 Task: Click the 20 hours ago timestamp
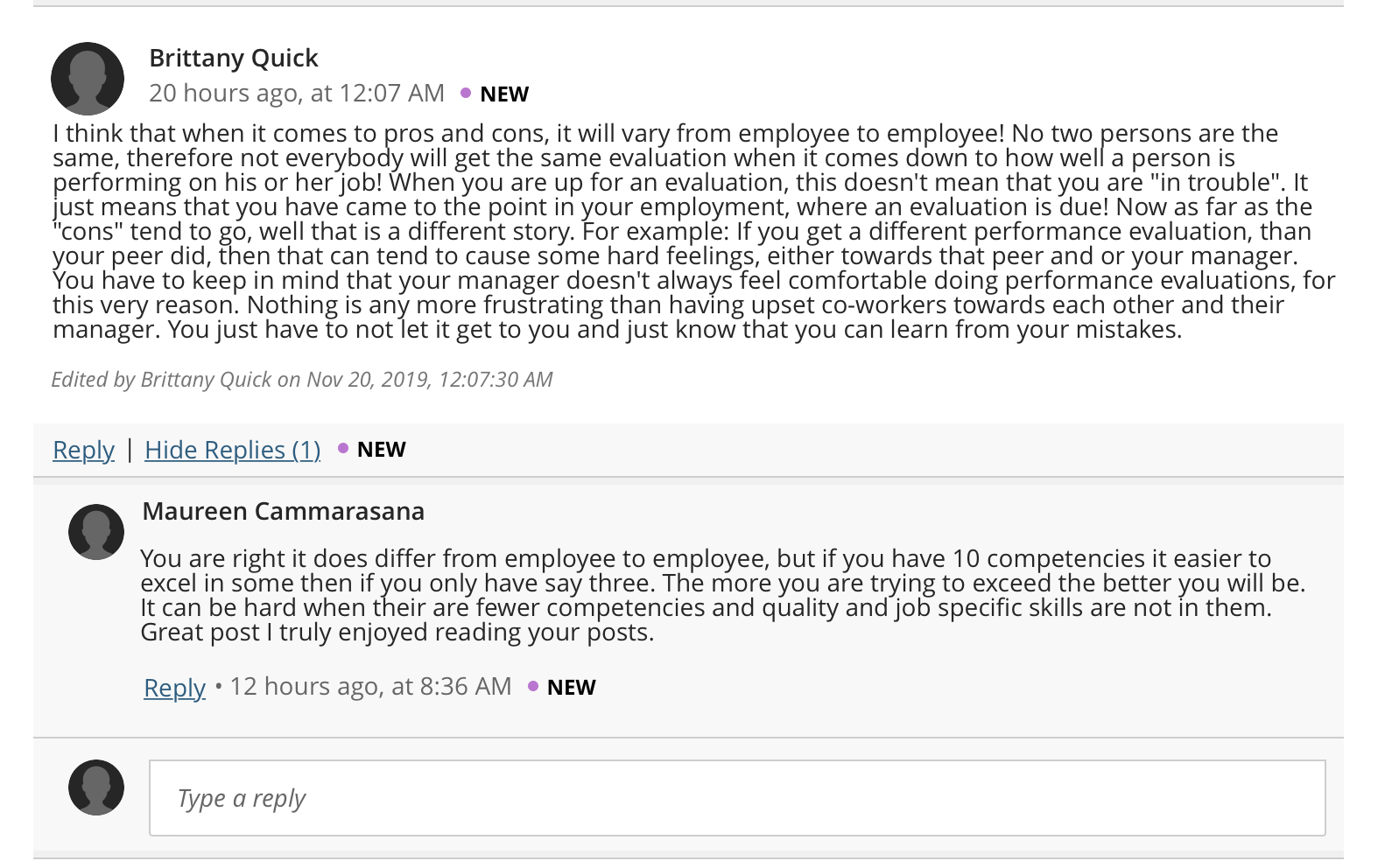tap(297, 93)
